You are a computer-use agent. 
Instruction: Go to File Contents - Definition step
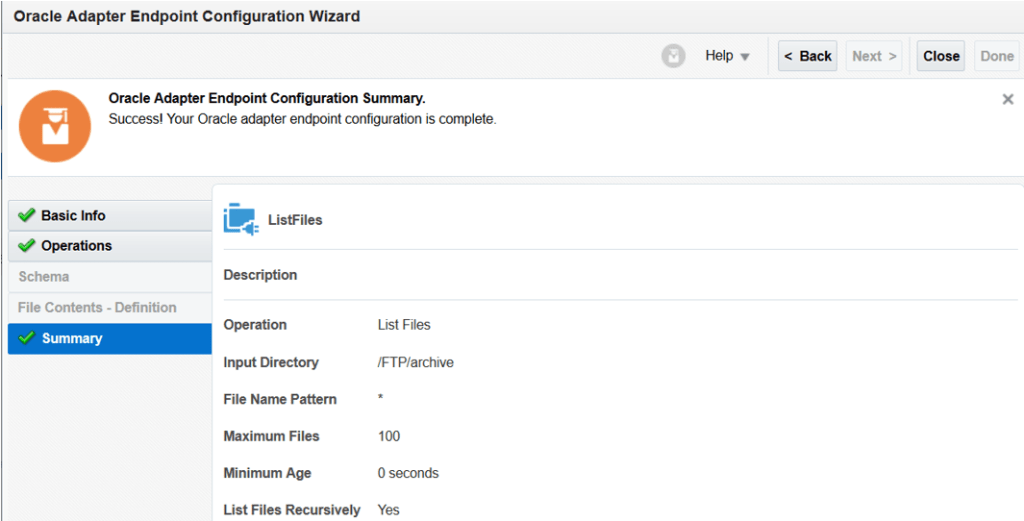click(97, 307)
